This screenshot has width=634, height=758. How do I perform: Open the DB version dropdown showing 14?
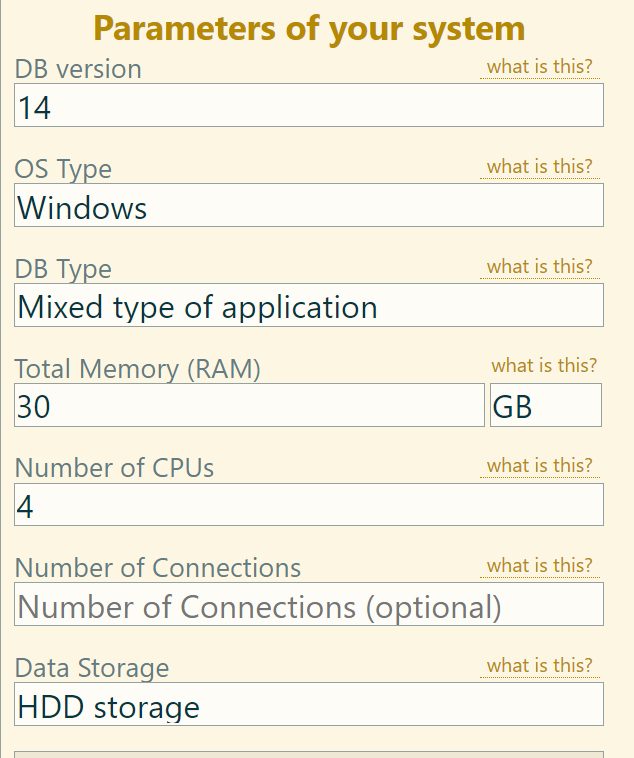(308, 106)
